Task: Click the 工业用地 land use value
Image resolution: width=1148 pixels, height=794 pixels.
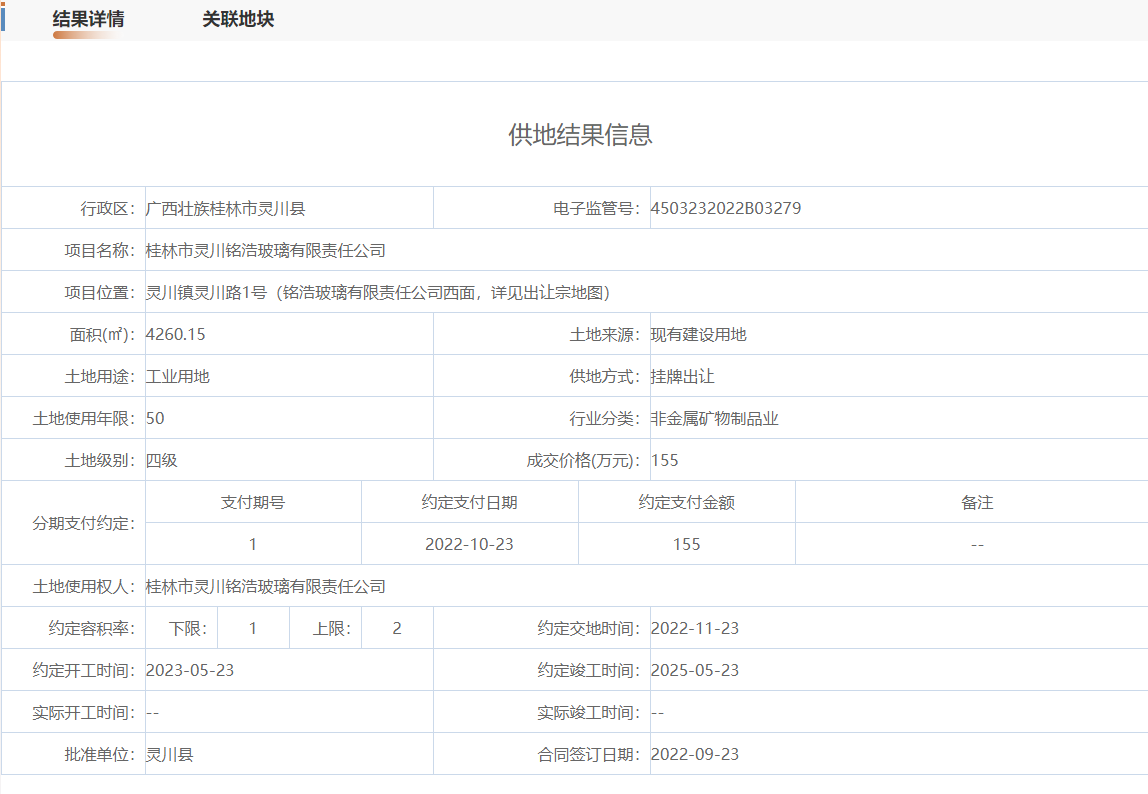Action: pos(178,377)
